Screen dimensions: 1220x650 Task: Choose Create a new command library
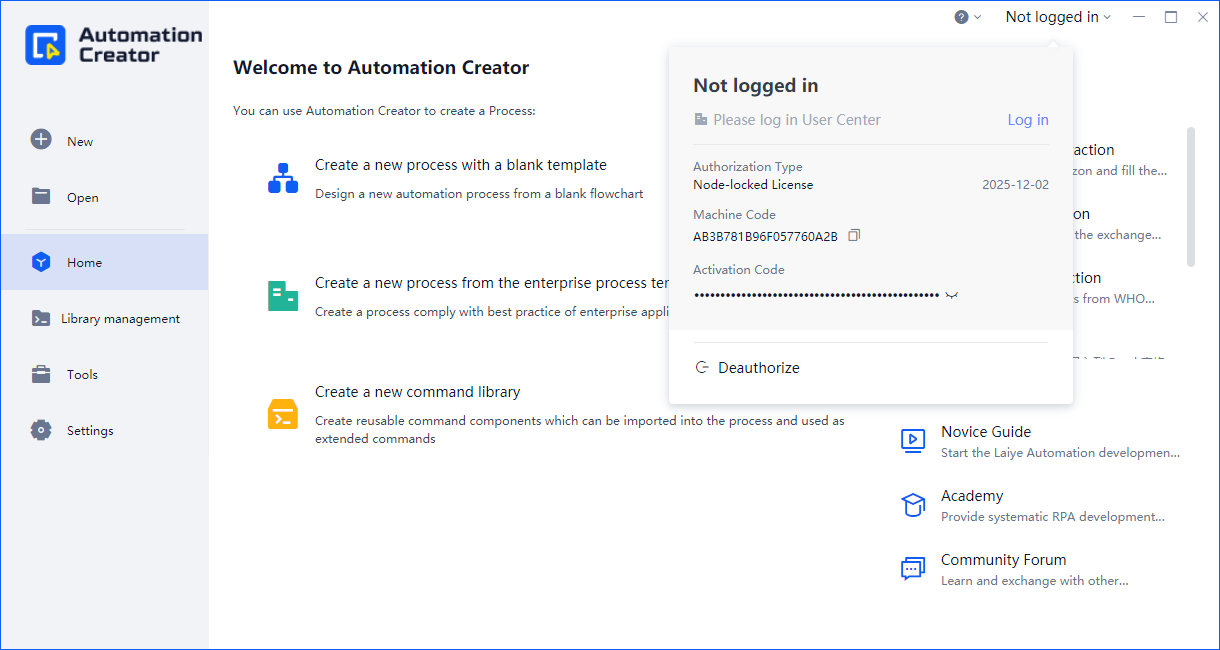(x=418, y=392)
